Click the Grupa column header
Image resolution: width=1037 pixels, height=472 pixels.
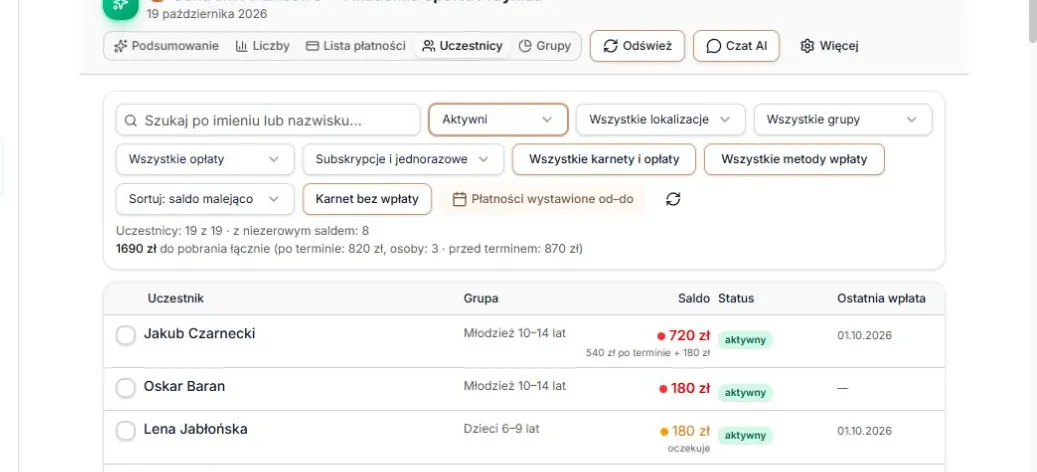(481, 298)
